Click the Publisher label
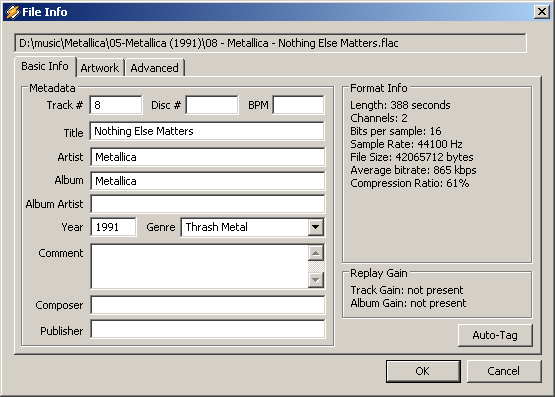555x397 pixels. 61,331
